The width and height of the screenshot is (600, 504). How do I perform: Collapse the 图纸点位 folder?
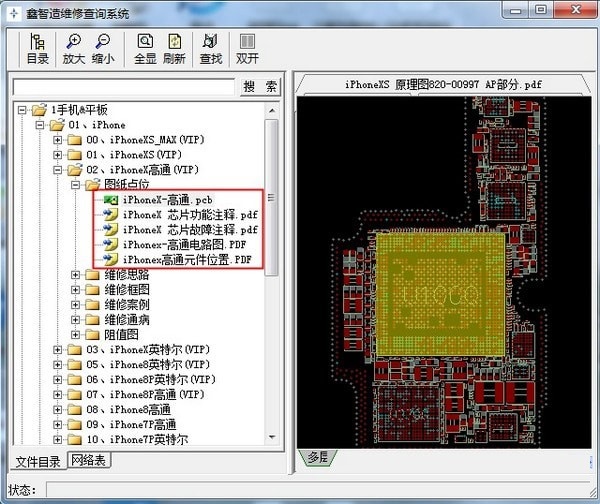pyautogui.click(x=76, y=185)
